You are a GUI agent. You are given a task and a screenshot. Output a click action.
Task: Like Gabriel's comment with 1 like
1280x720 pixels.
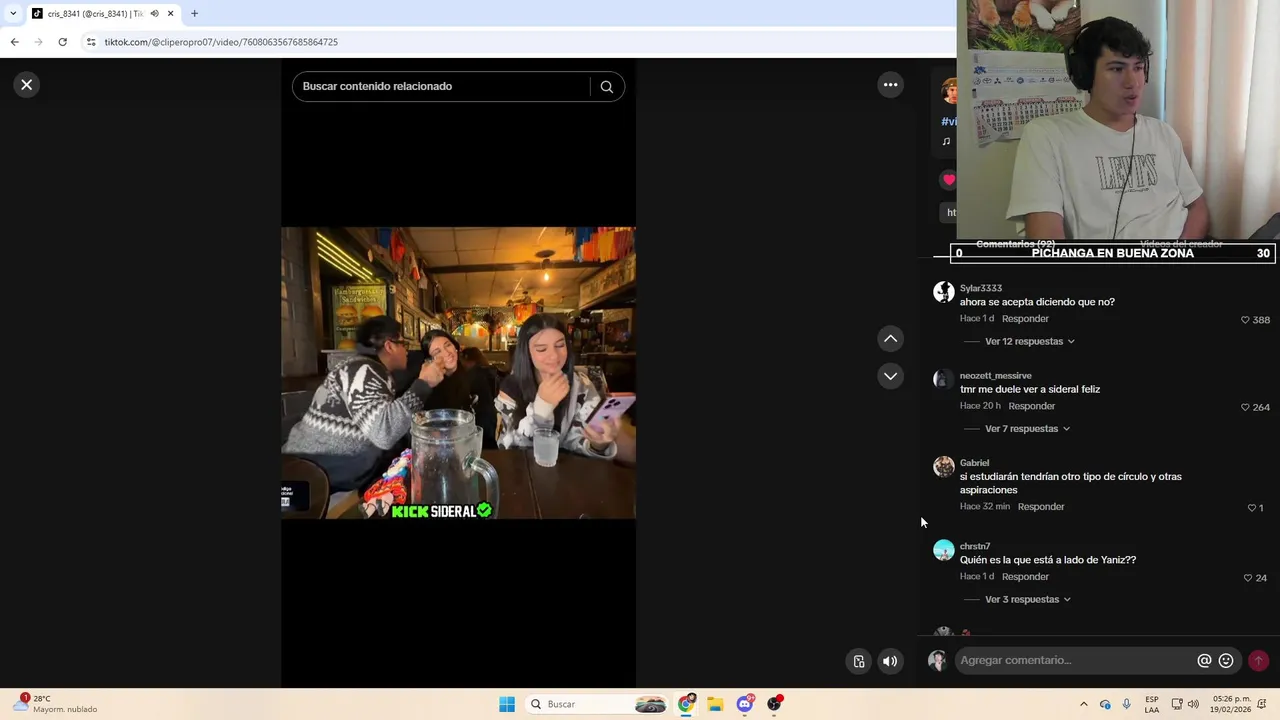tap(1251, 508)
